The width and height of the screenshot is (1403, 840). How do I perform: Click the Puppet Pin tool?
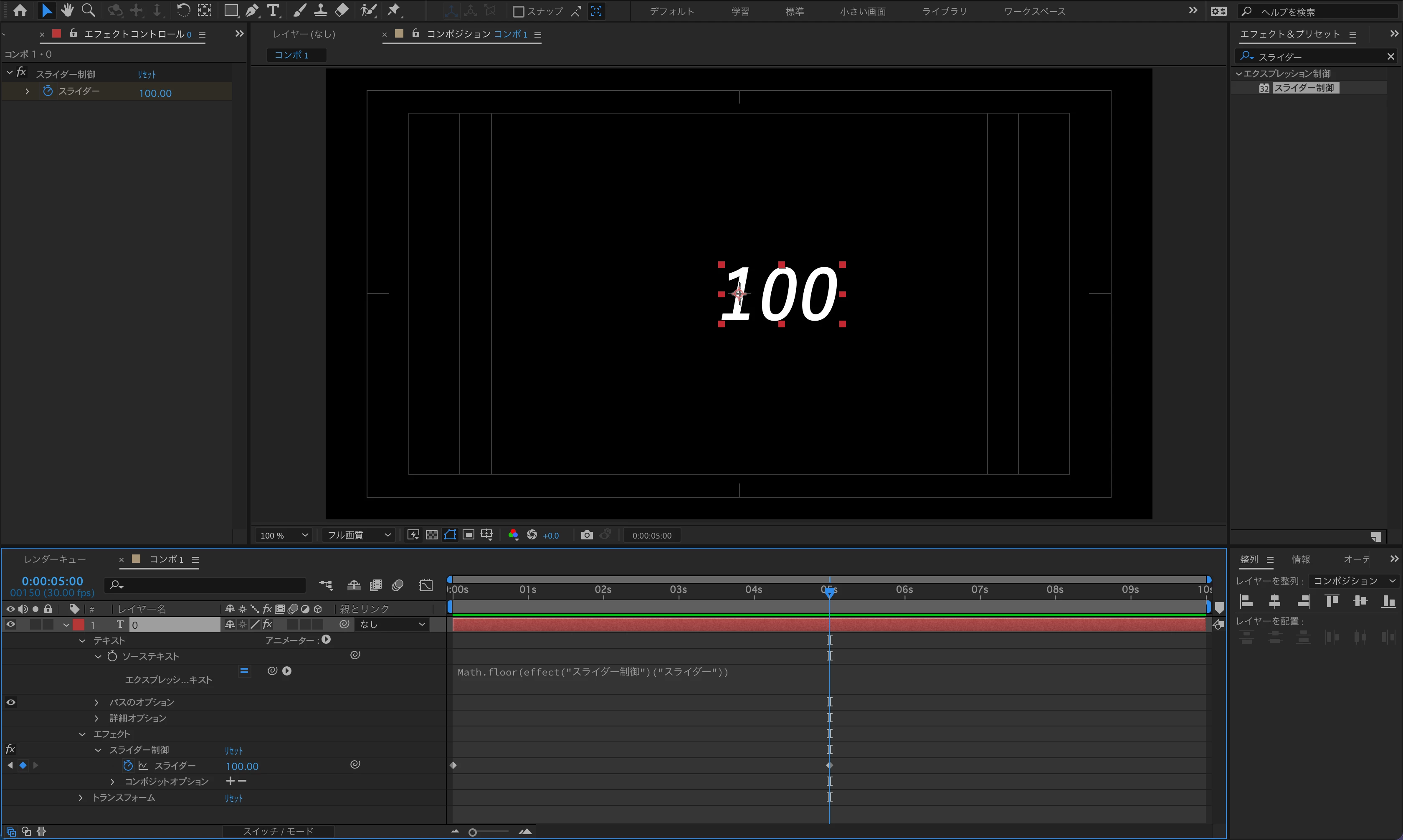(x=394, y=10)
